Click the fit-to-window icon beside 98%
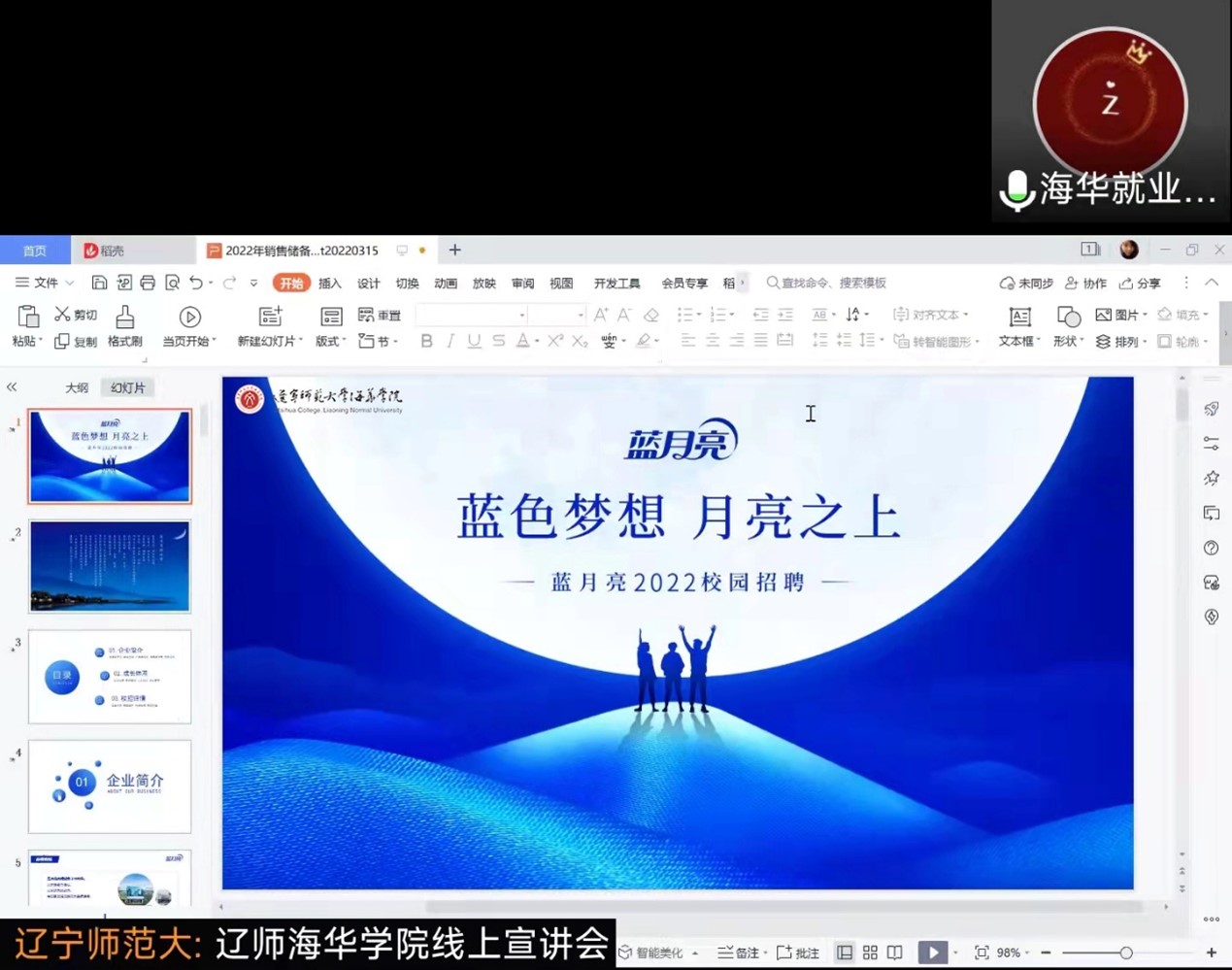Image resolution: width=1232 pixels, height=970 pixels. click(x=982, y=953)
